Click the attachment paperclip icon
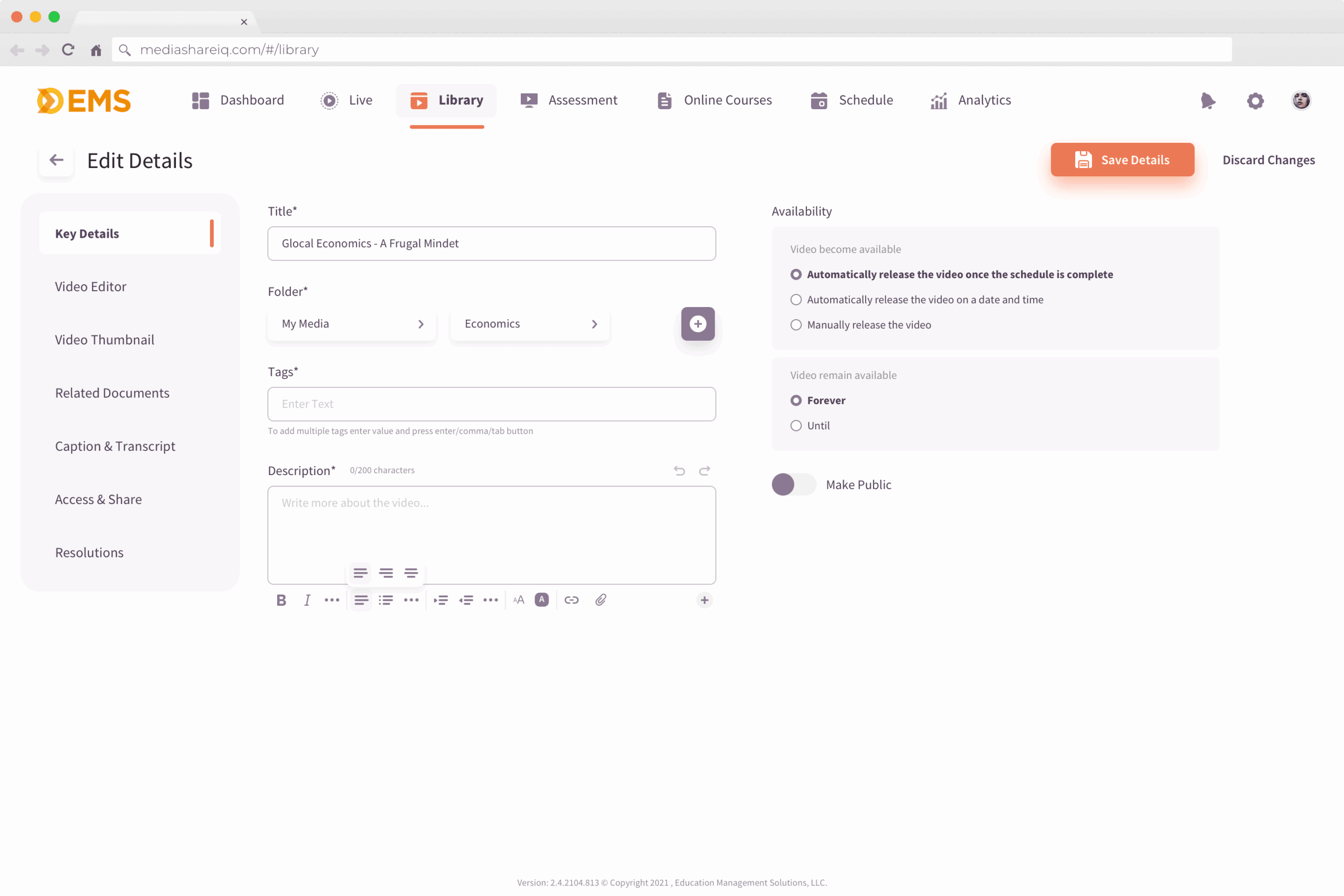1344x896 pixels. coord(601,600)
